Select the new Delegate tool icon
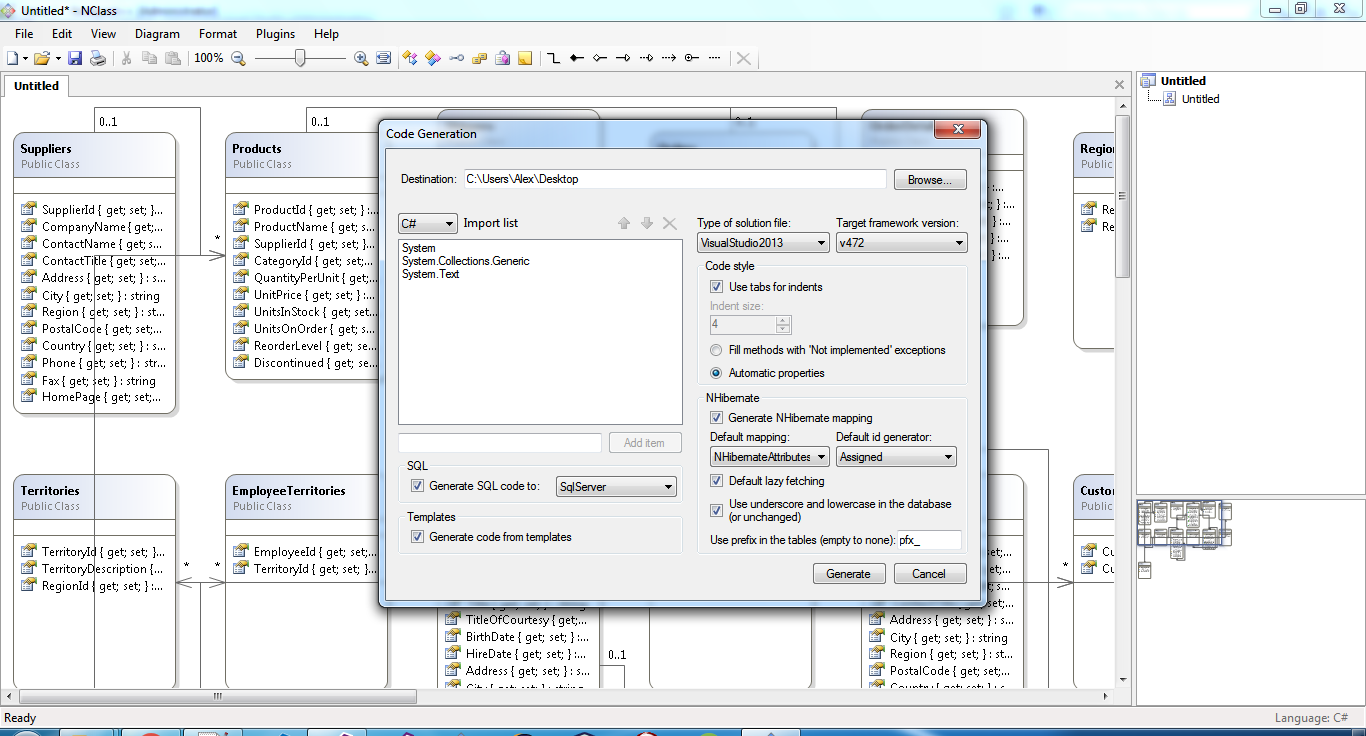The image size is (1366, 736). tap(502, 58)
